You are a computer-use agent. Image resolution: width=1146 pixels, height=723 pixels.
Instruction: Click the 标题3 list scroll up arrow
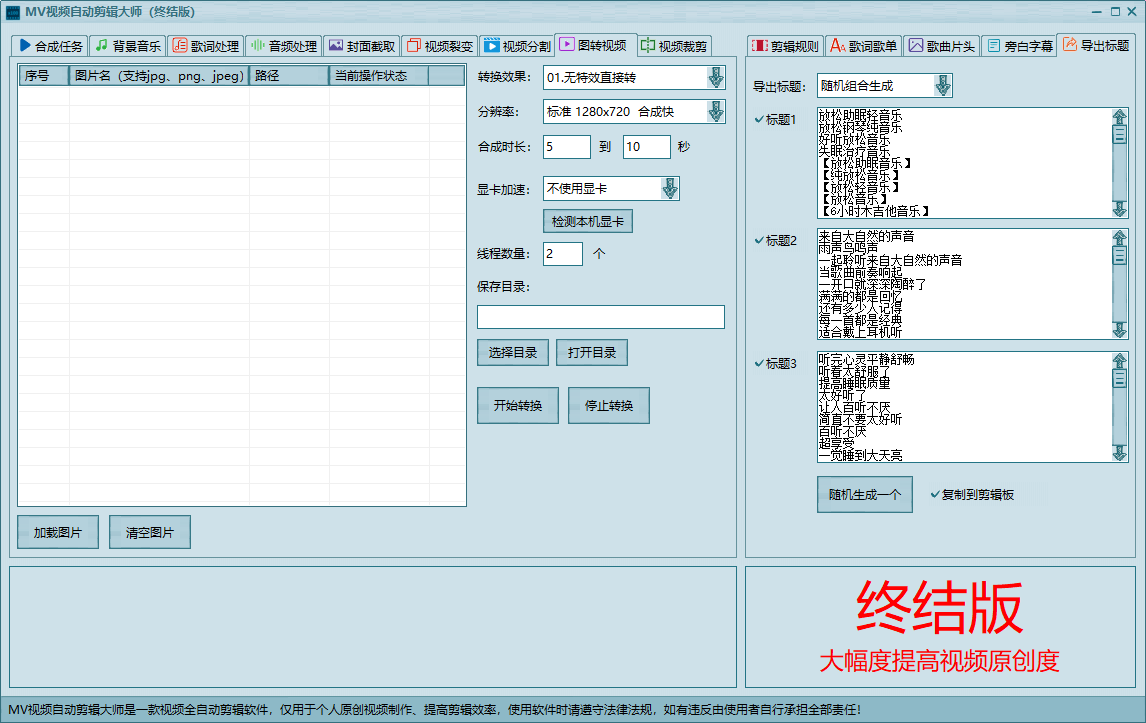pyautogui.click(x=1119, y=361)
